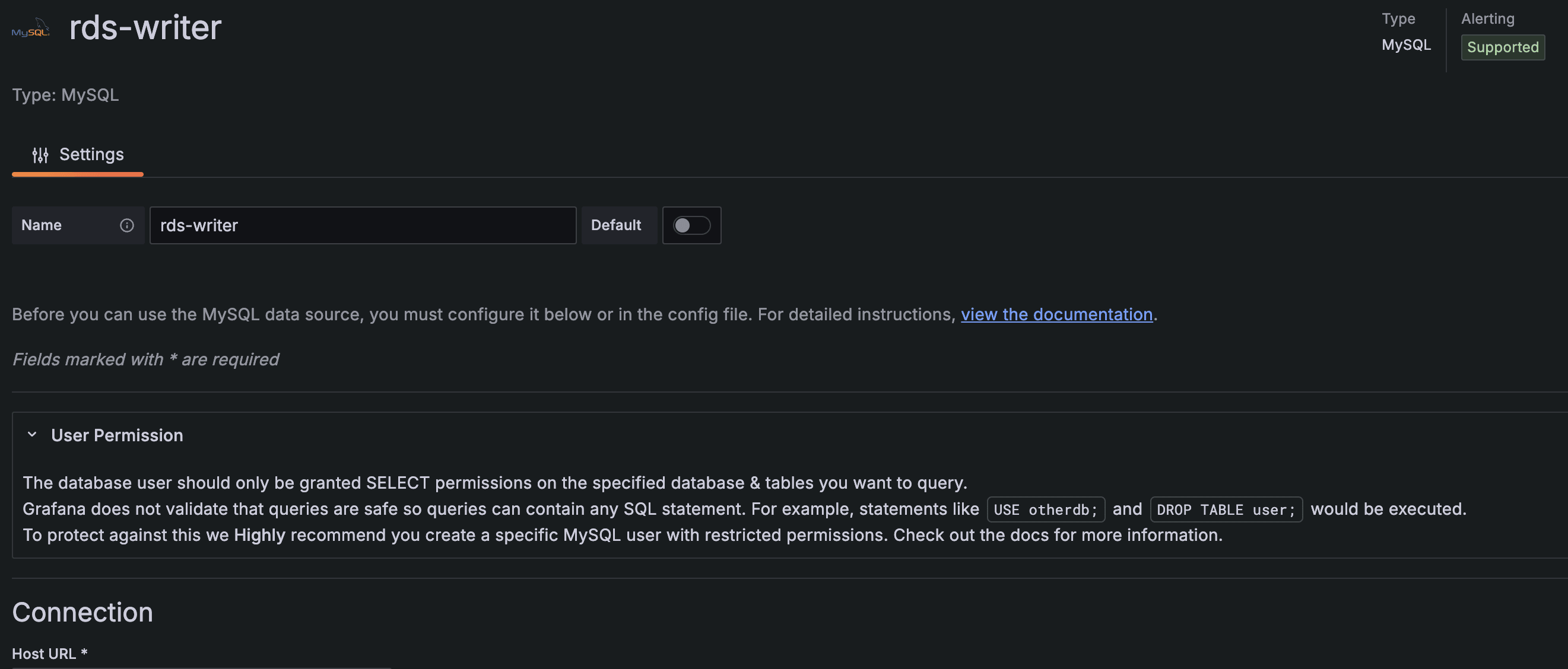Click the DROP TABLE user; code snippet
The width and height of the screenshot is (1568, 669).
click(x=1226, y=509)
